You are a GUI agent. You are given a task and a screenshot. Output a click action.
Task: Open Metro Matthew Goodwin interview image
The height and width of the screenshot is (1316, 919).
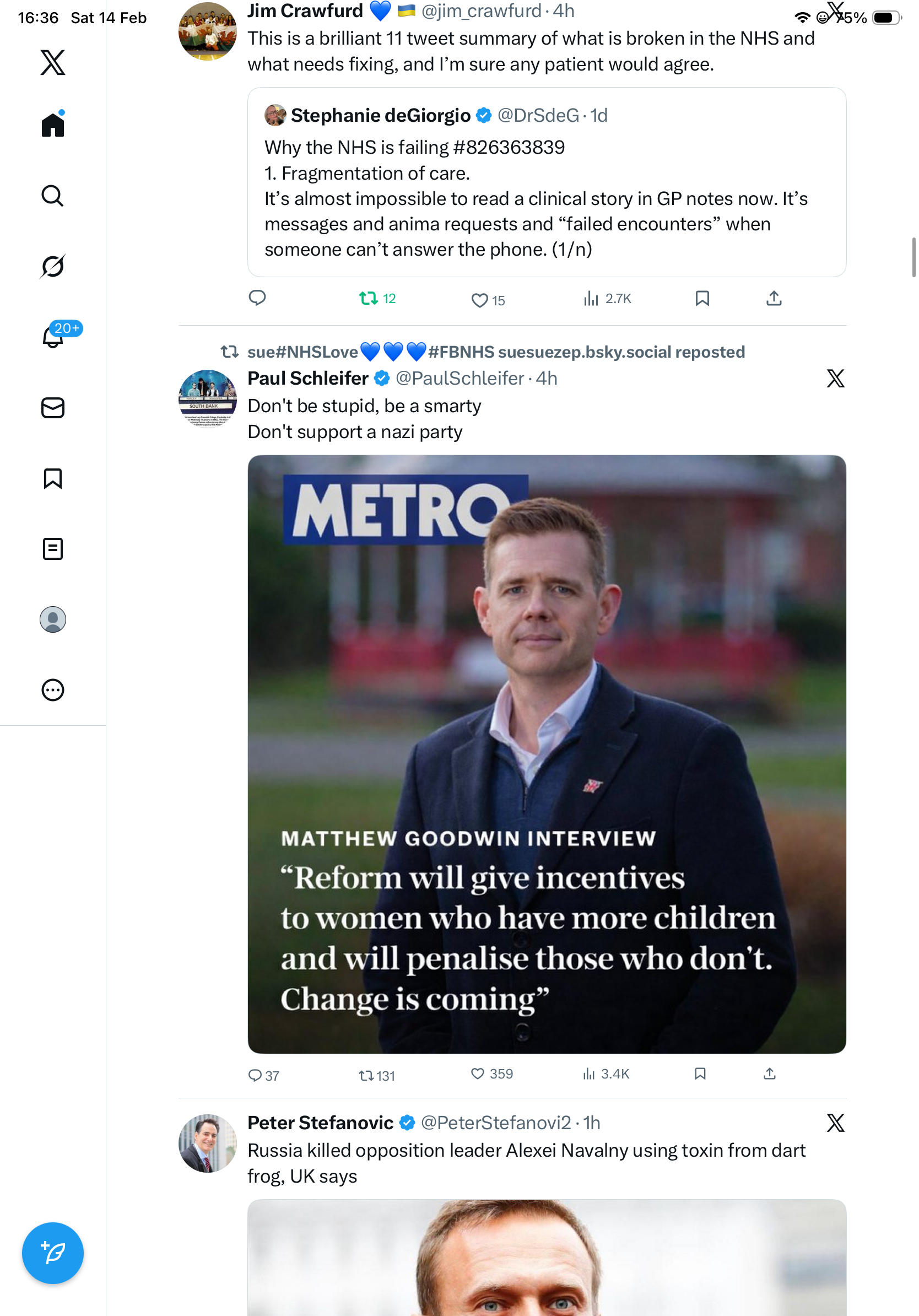point(547,754)
